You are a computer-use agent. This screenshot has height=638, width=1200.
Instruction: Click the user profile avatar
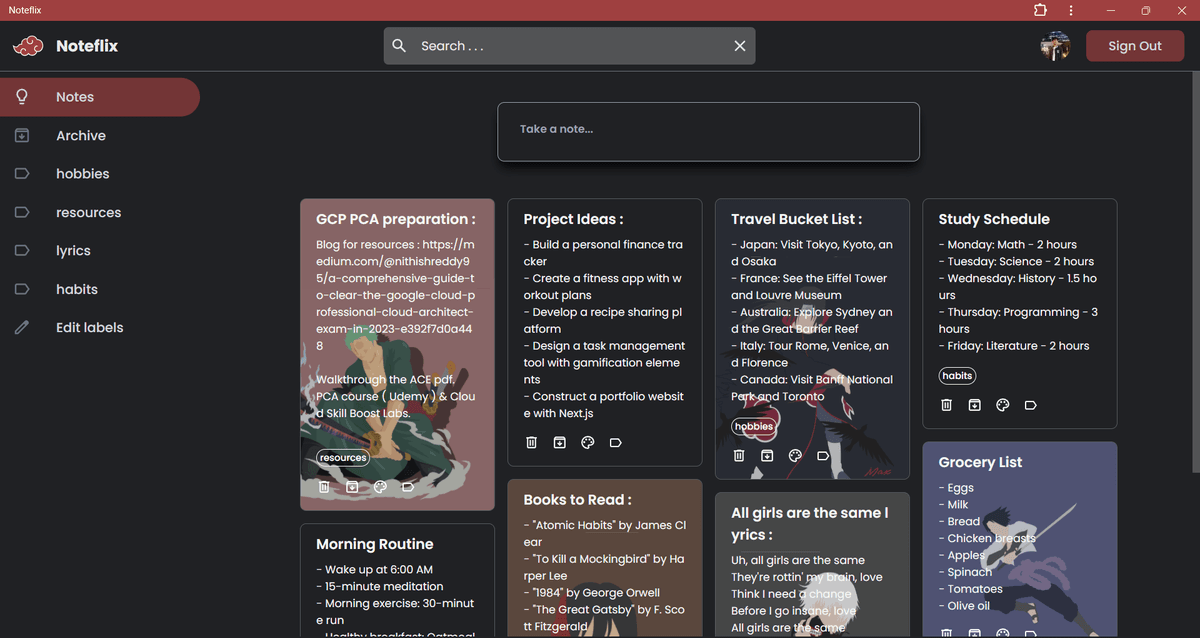[x=1056, y=46]
